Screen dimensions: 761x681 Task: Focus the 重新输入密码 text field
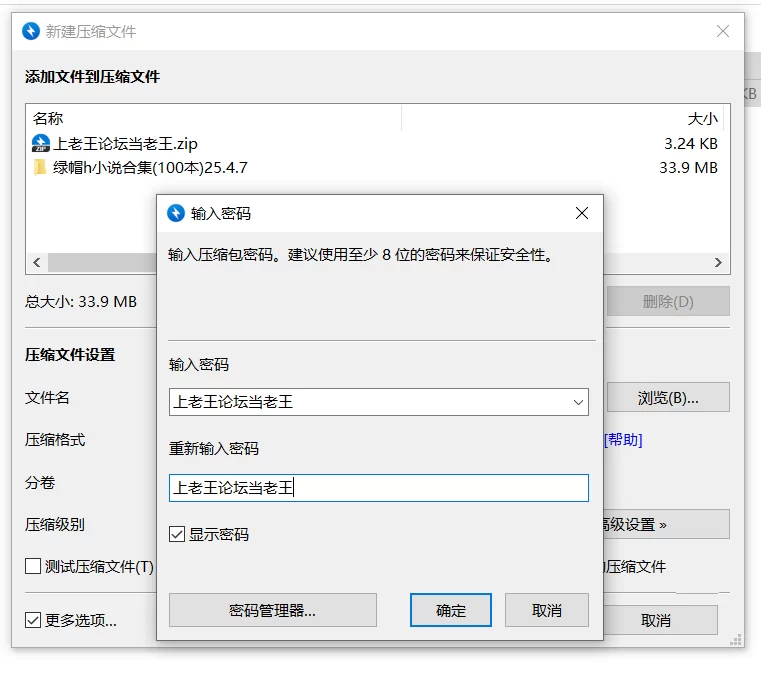pyautogui.click(x=378, y=488)
